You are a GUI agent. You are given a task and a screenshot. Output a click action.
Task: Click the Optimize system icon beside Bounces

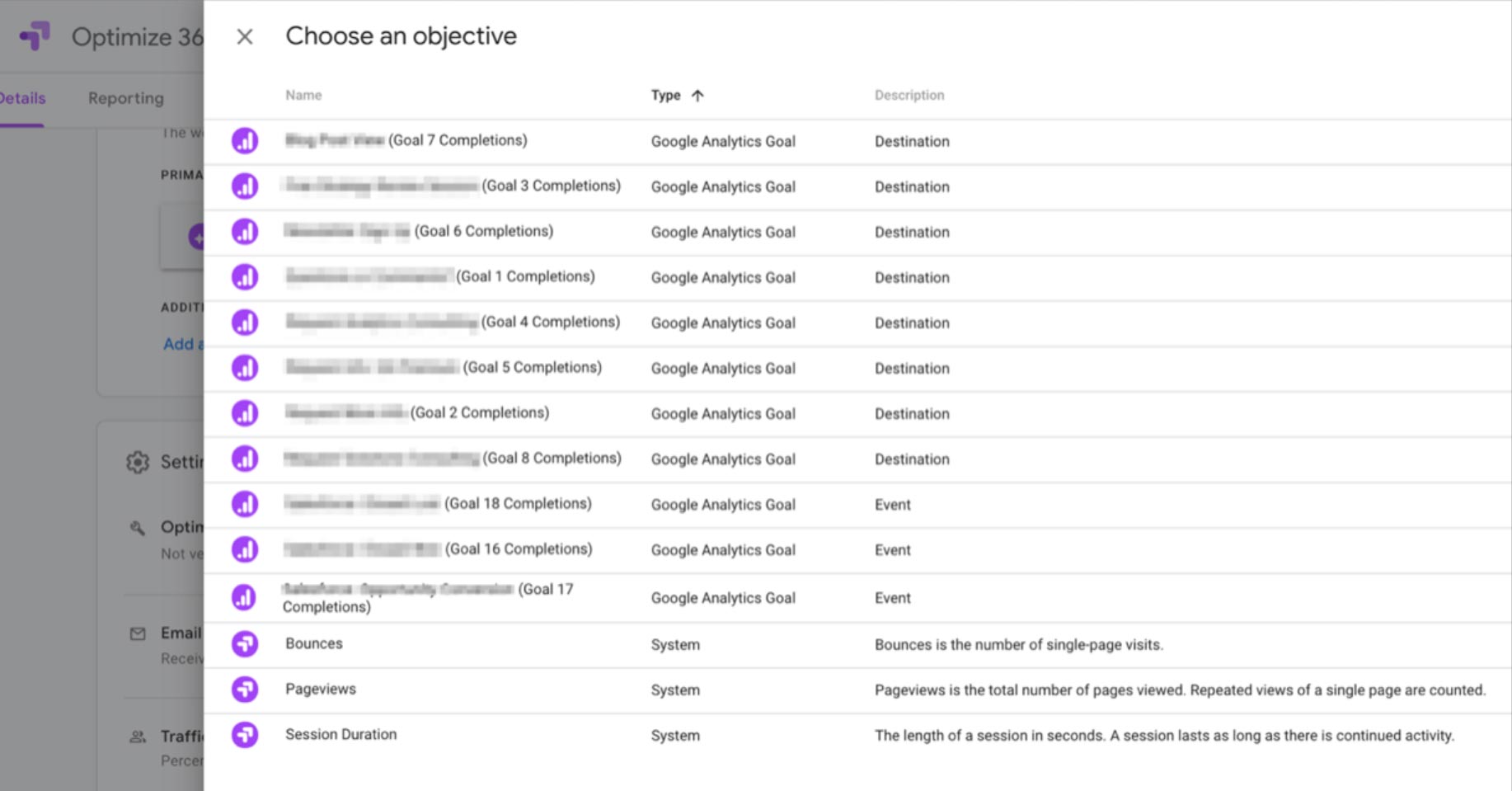[244, 643]
